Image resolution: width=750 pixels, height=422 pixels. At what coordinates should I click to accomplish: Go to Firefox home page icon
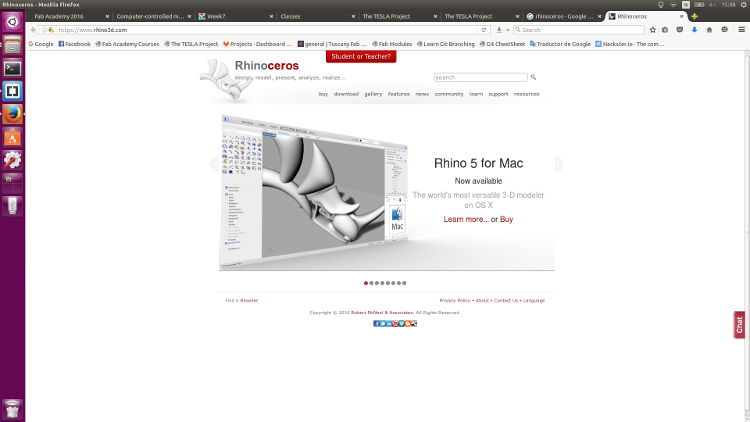[709, 30]
